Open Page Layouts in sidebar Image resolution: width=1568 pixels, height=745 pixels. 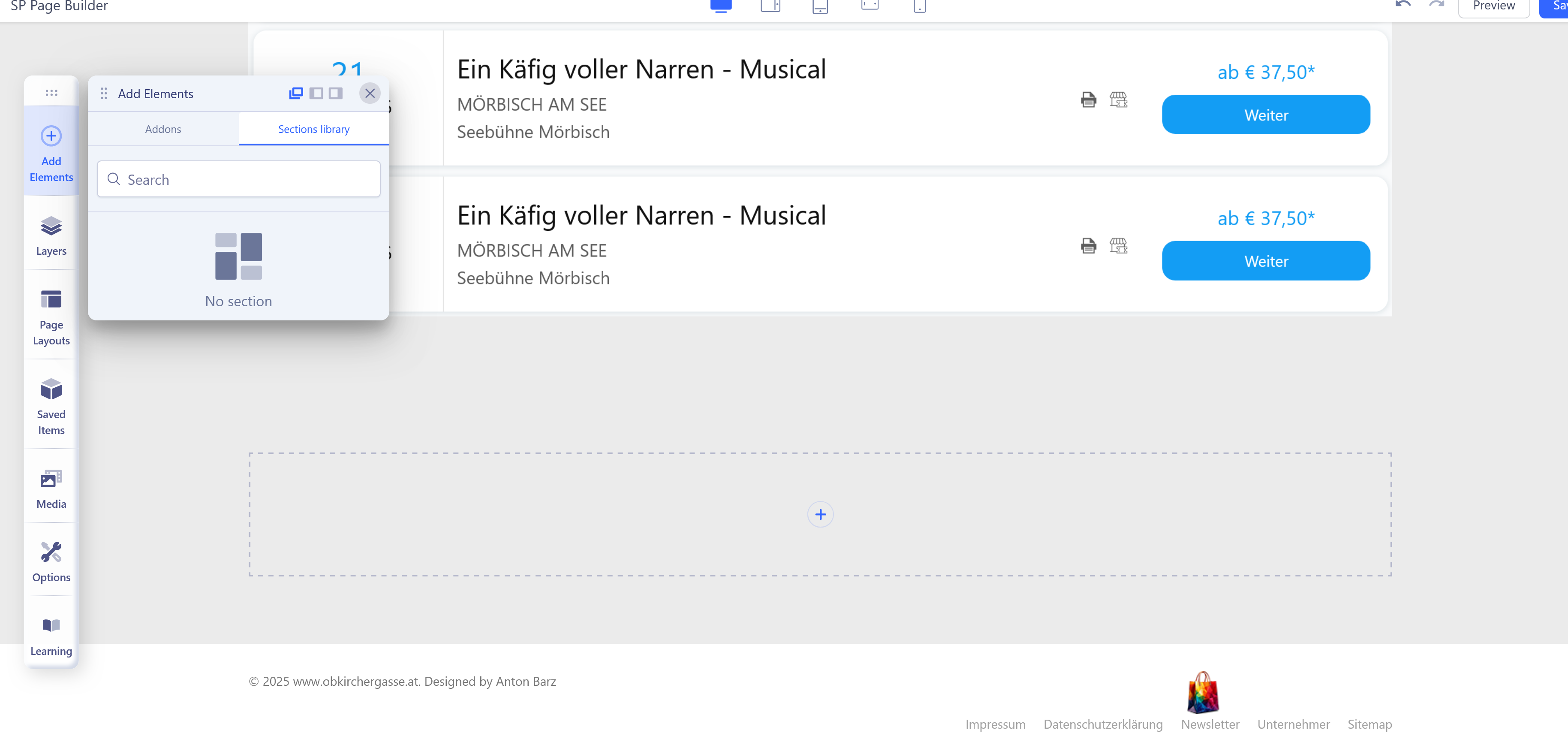pos(51,317)
